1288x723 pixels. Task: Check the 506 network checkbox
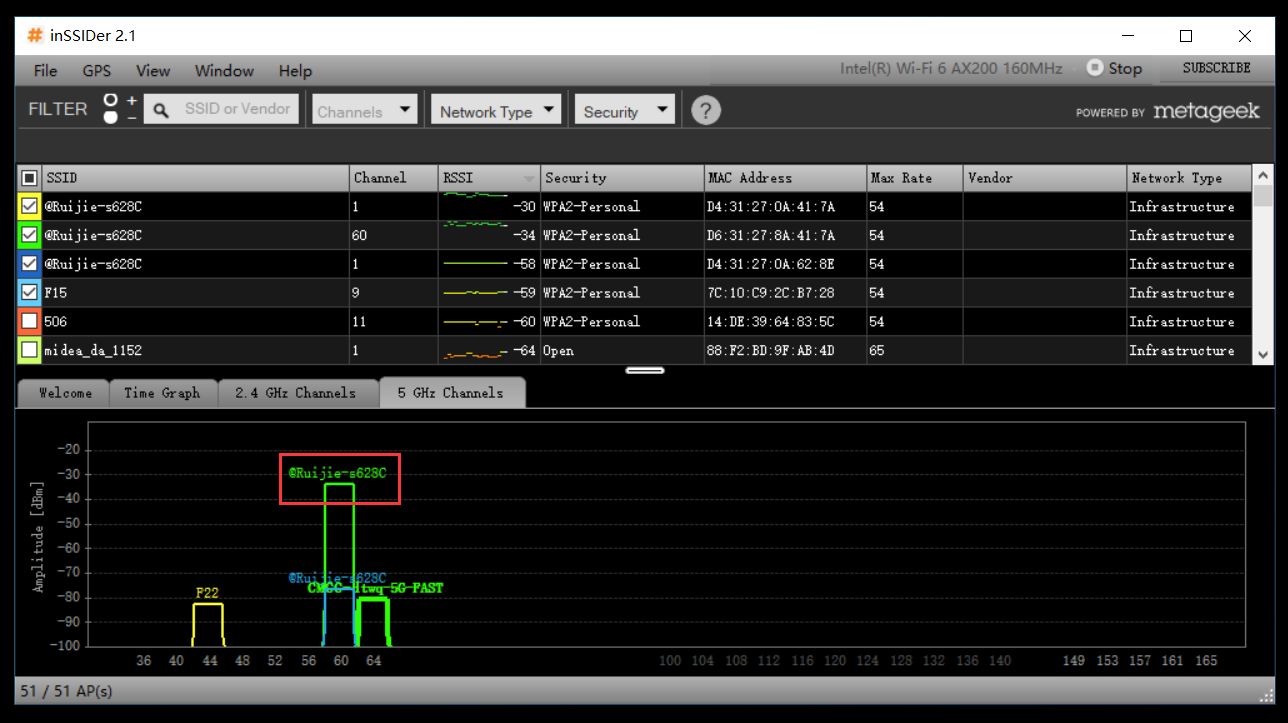tap(30, 322)
